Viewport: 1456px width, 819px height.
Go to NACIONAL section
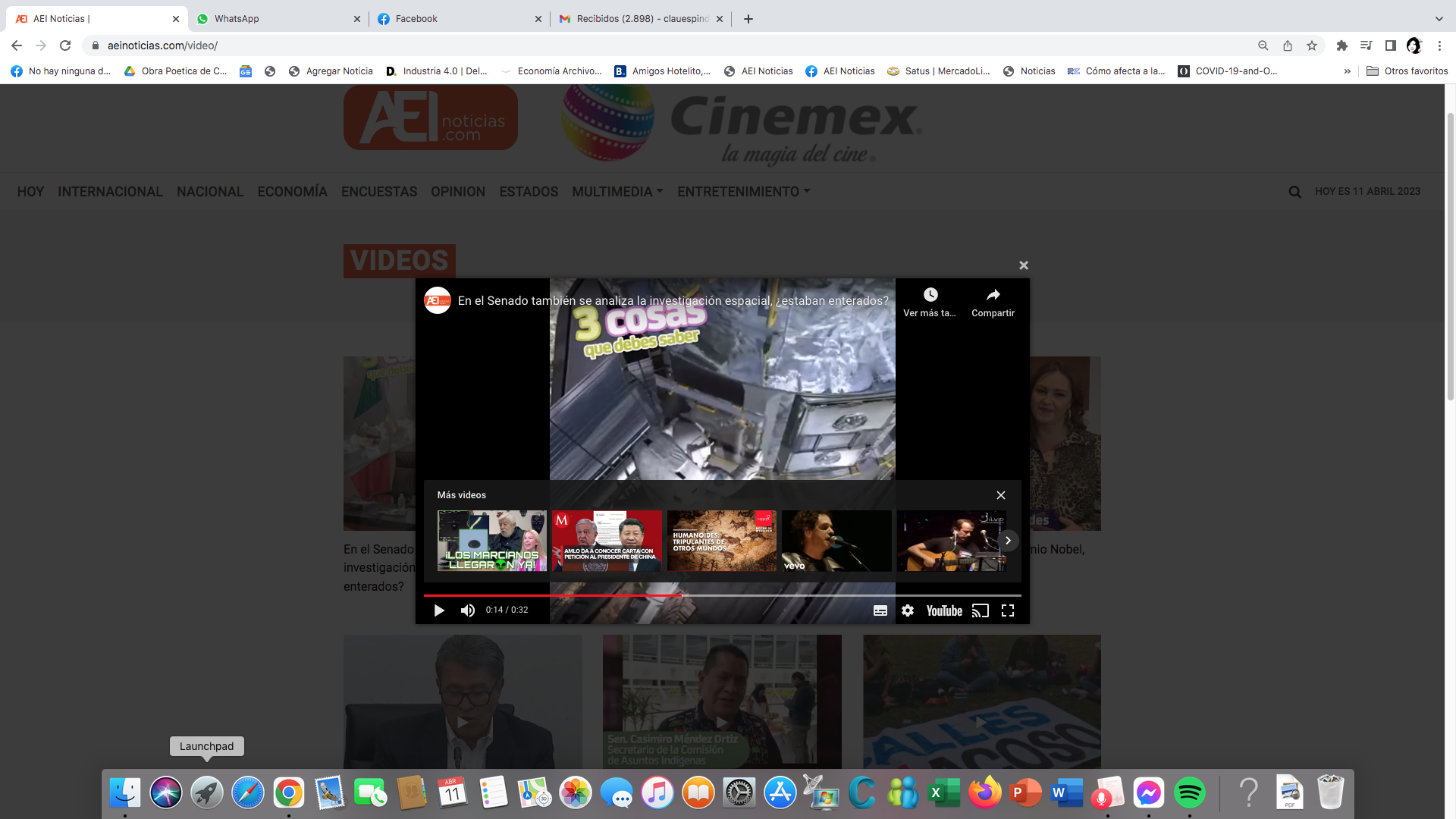[x=210, y=192]
